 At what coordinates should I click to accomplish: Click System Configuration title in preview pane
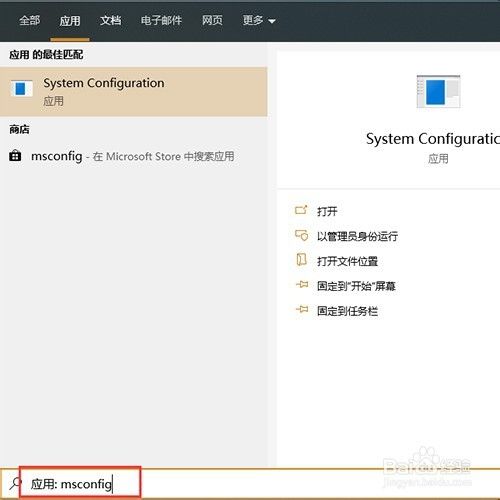433,139
